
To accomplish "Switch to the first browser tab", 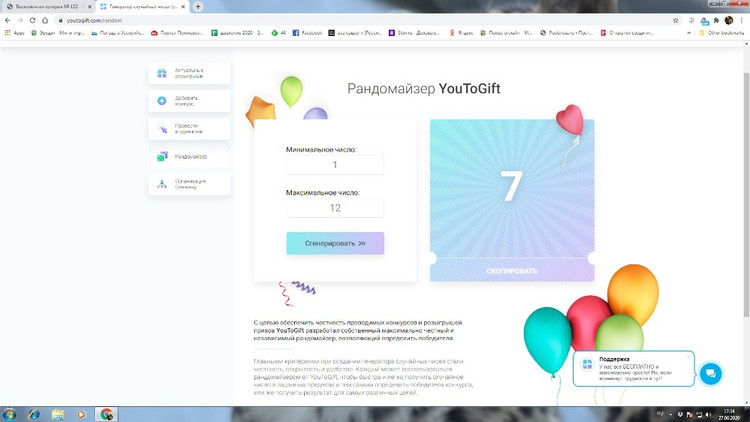I will click(x=45, y=6).
